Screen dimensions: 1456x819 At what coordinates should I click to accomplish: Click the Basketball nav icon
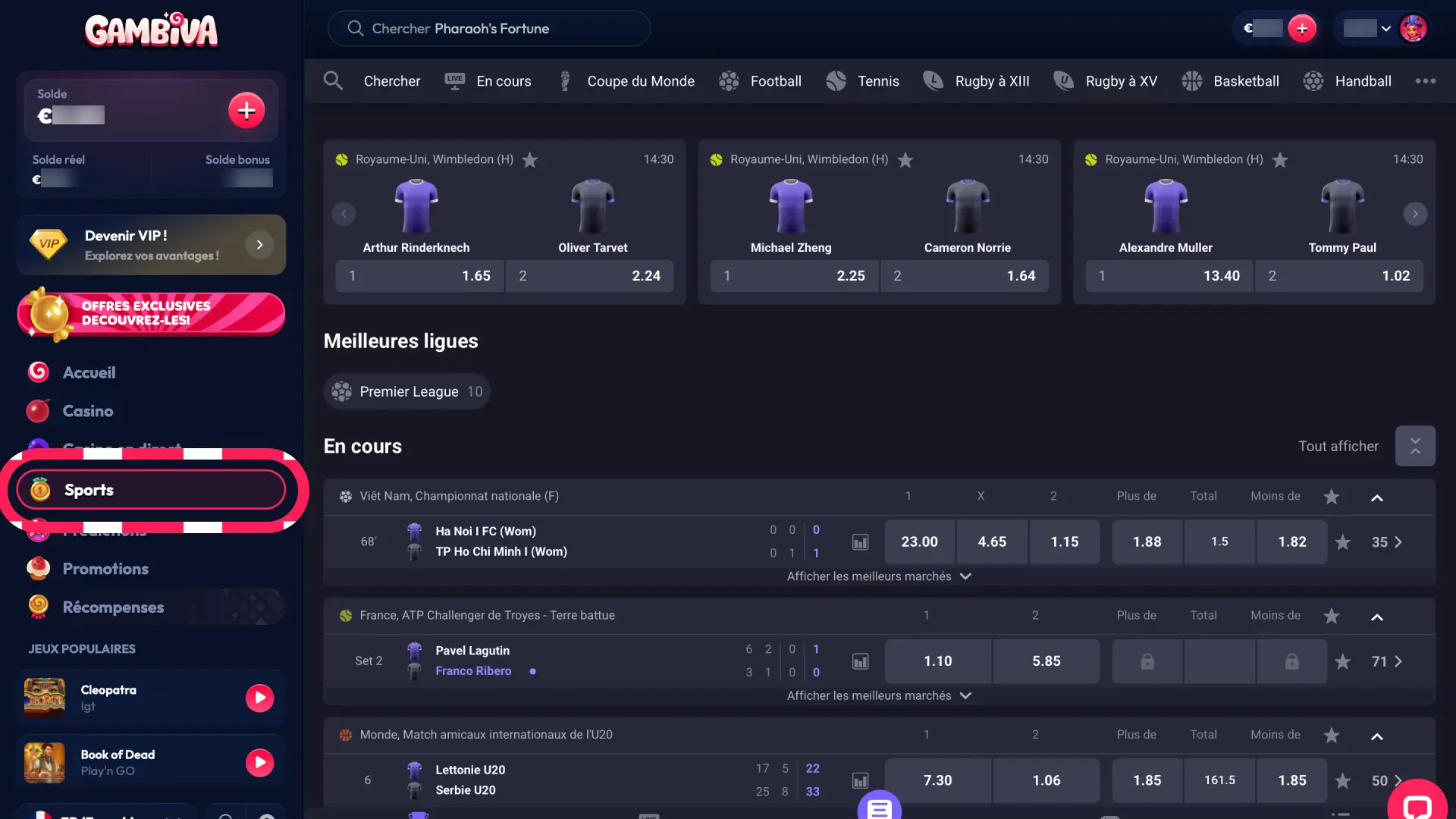pos(1191,80)
